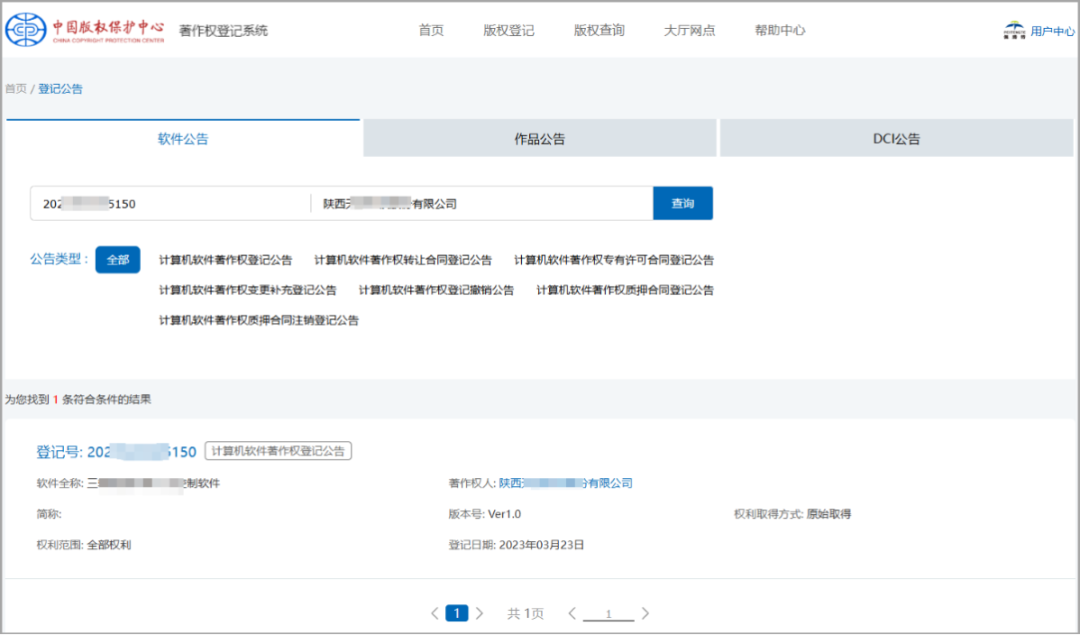
Task: Open 首页 in top navigation
Action: click(x=431, y=30)
